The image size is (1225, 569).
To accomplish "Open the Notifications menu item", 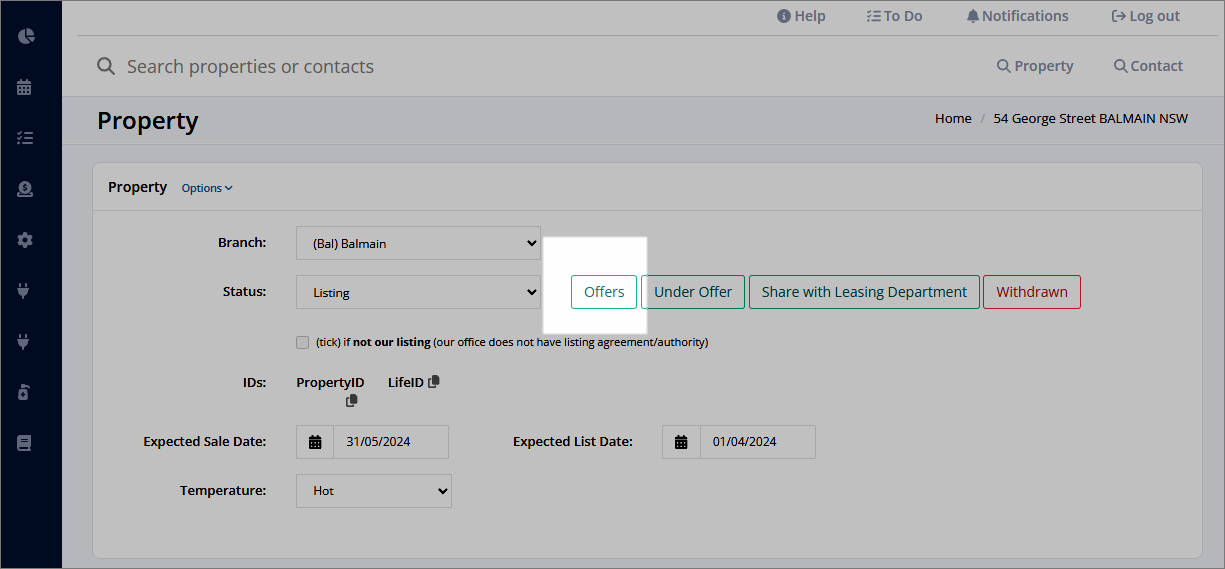I will pos(1017,16).
